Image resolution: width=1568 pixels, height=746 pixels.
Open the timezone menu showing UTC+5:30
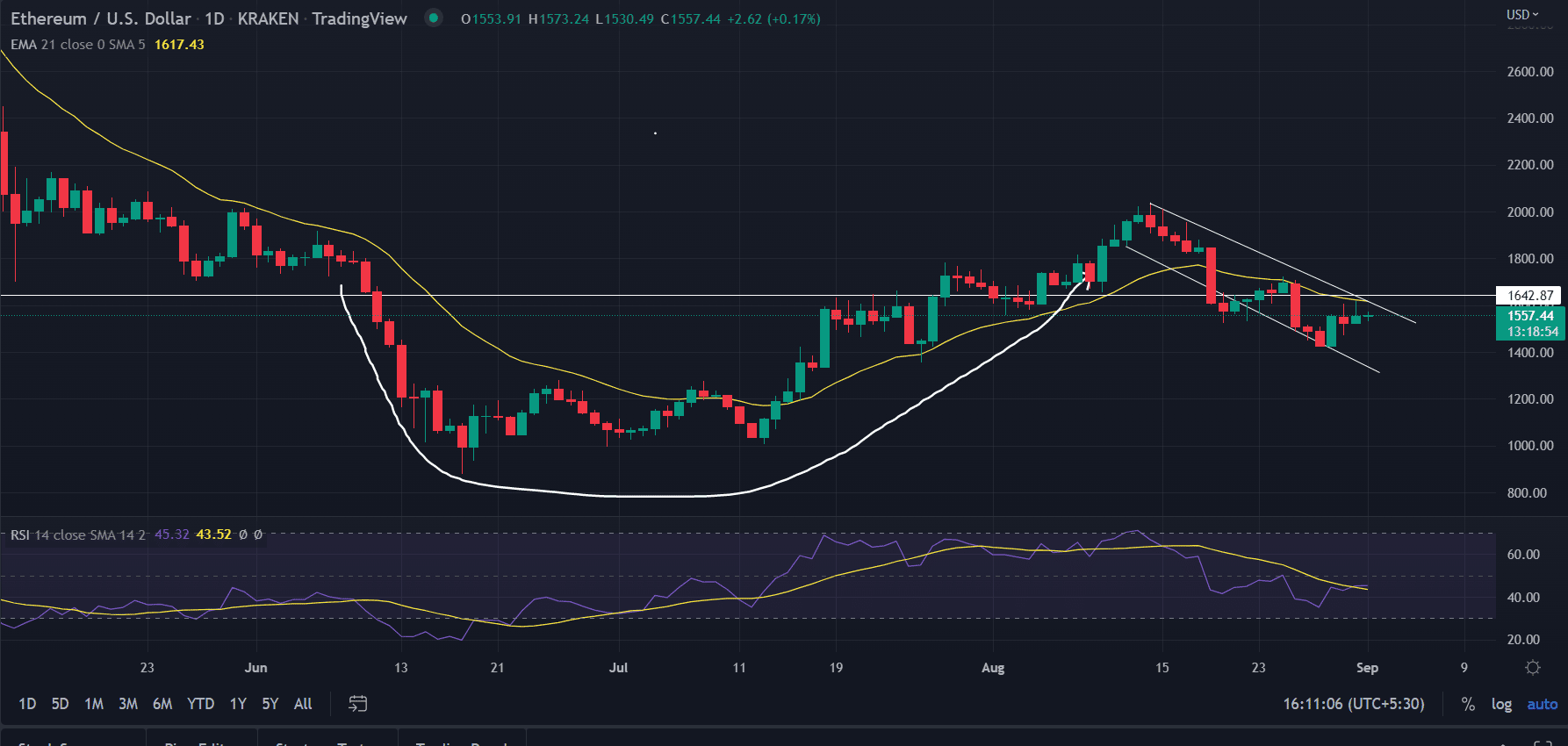[1353, 704]
